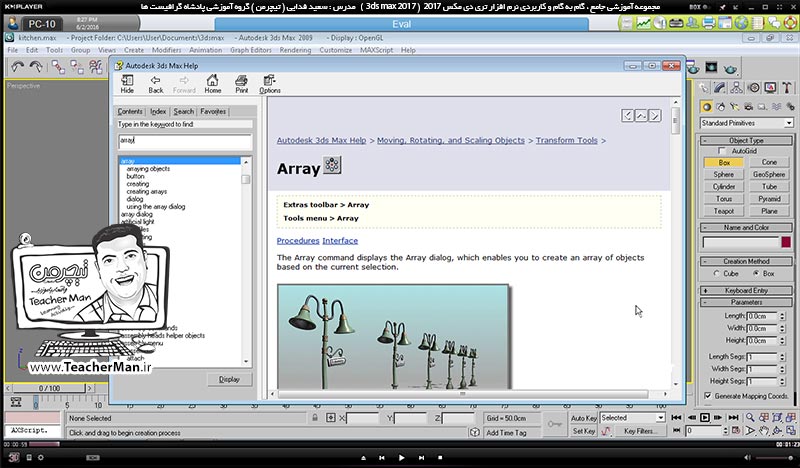Click the Length Segs spinner arrows

(782, 356)
